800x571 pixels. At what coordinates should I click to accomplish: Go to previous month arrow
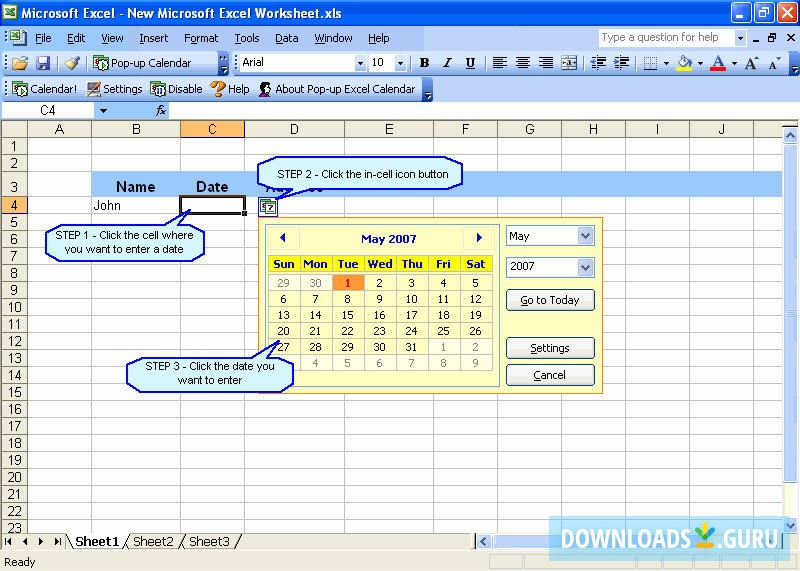tap(283, 238)
